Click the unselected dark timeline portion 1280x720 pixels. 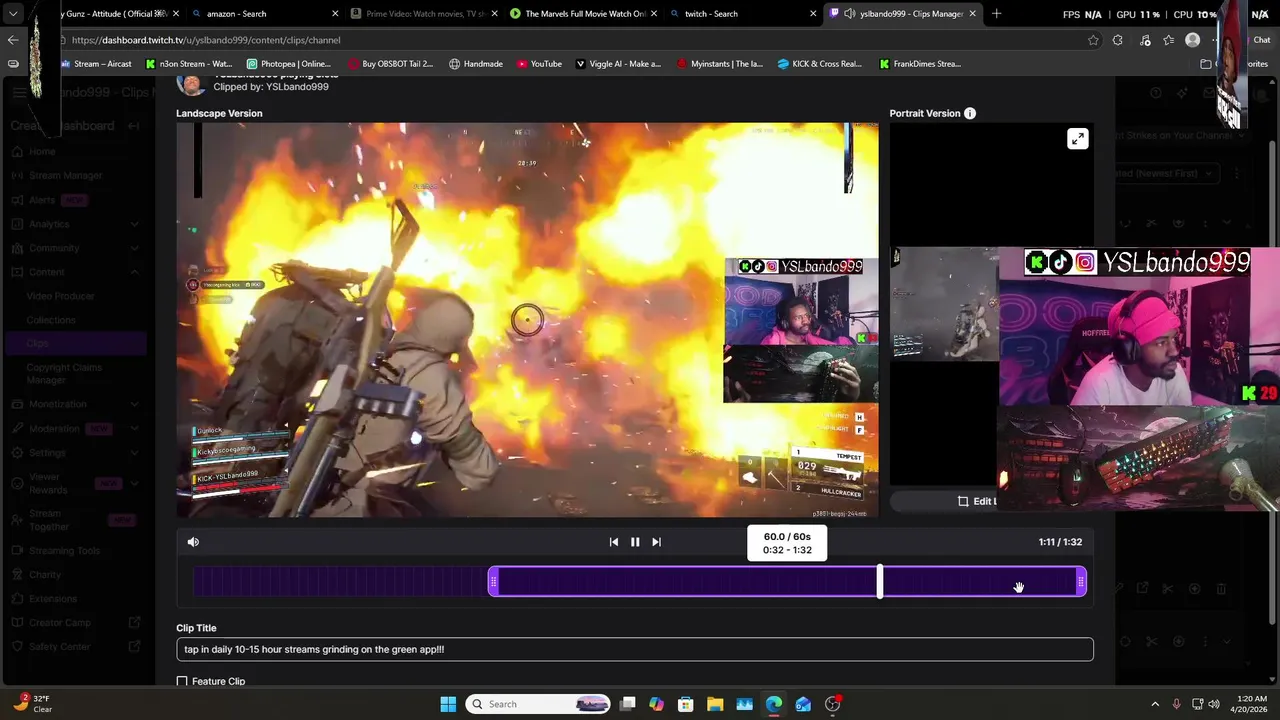click(340, 582)
